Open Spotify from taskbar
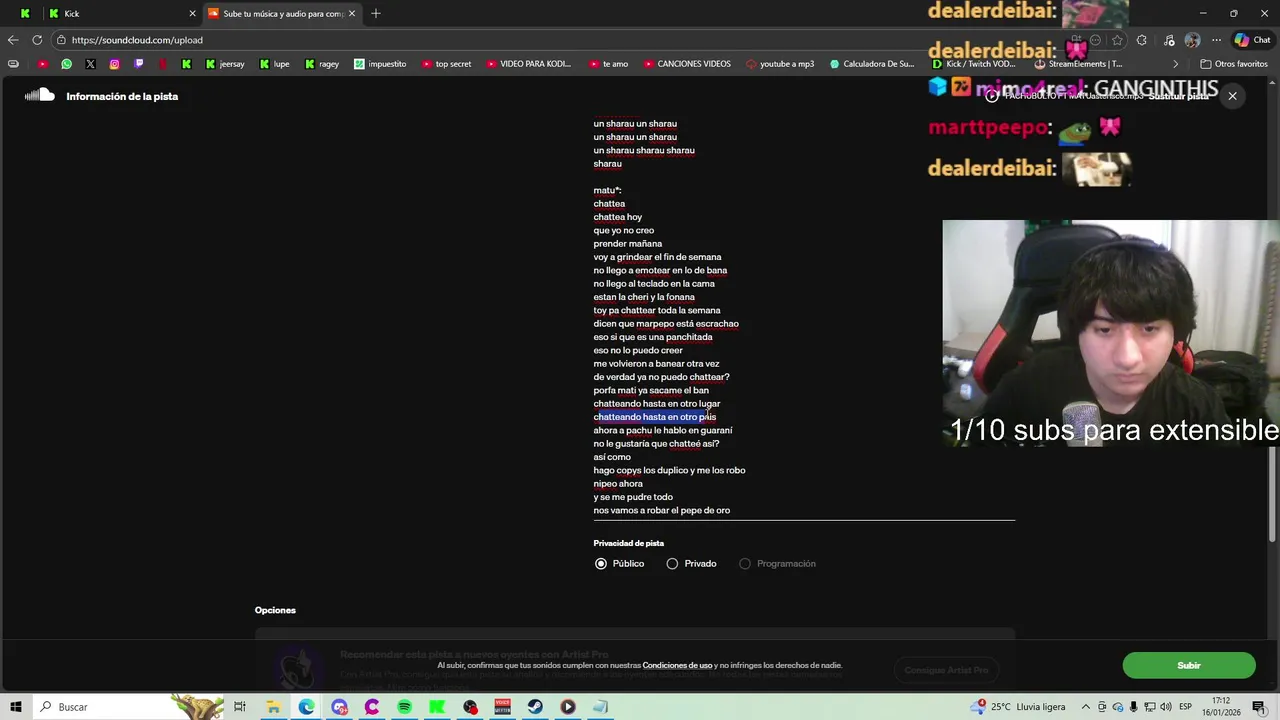This screenshot has height=720, width=1280. 404,707
